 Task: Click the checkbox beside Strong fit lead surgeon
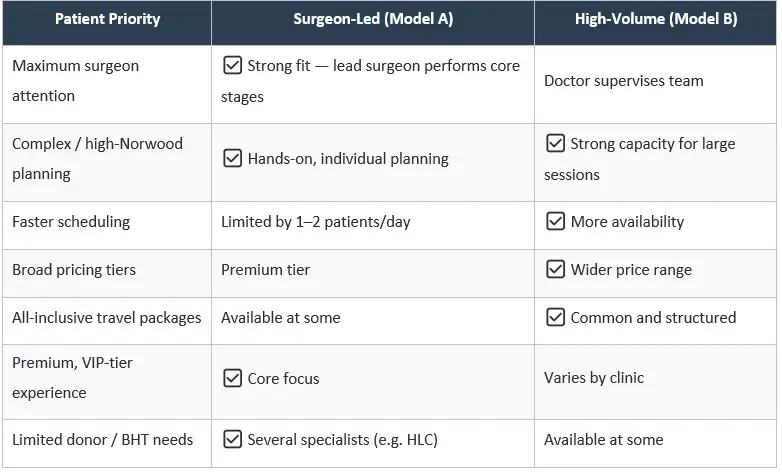(x=232, y=65)
